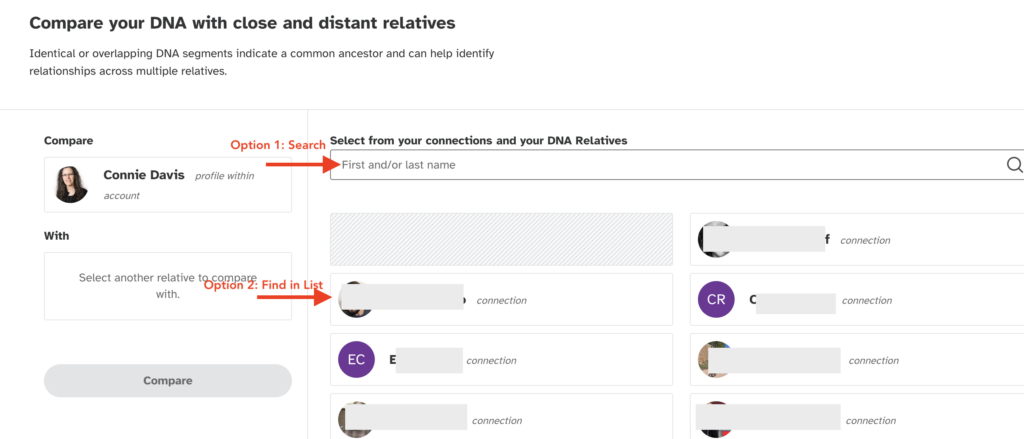This screenshot has width=1024, height=439.
Task: Click the "Select another relative to compare with" box
Action: 168,286
